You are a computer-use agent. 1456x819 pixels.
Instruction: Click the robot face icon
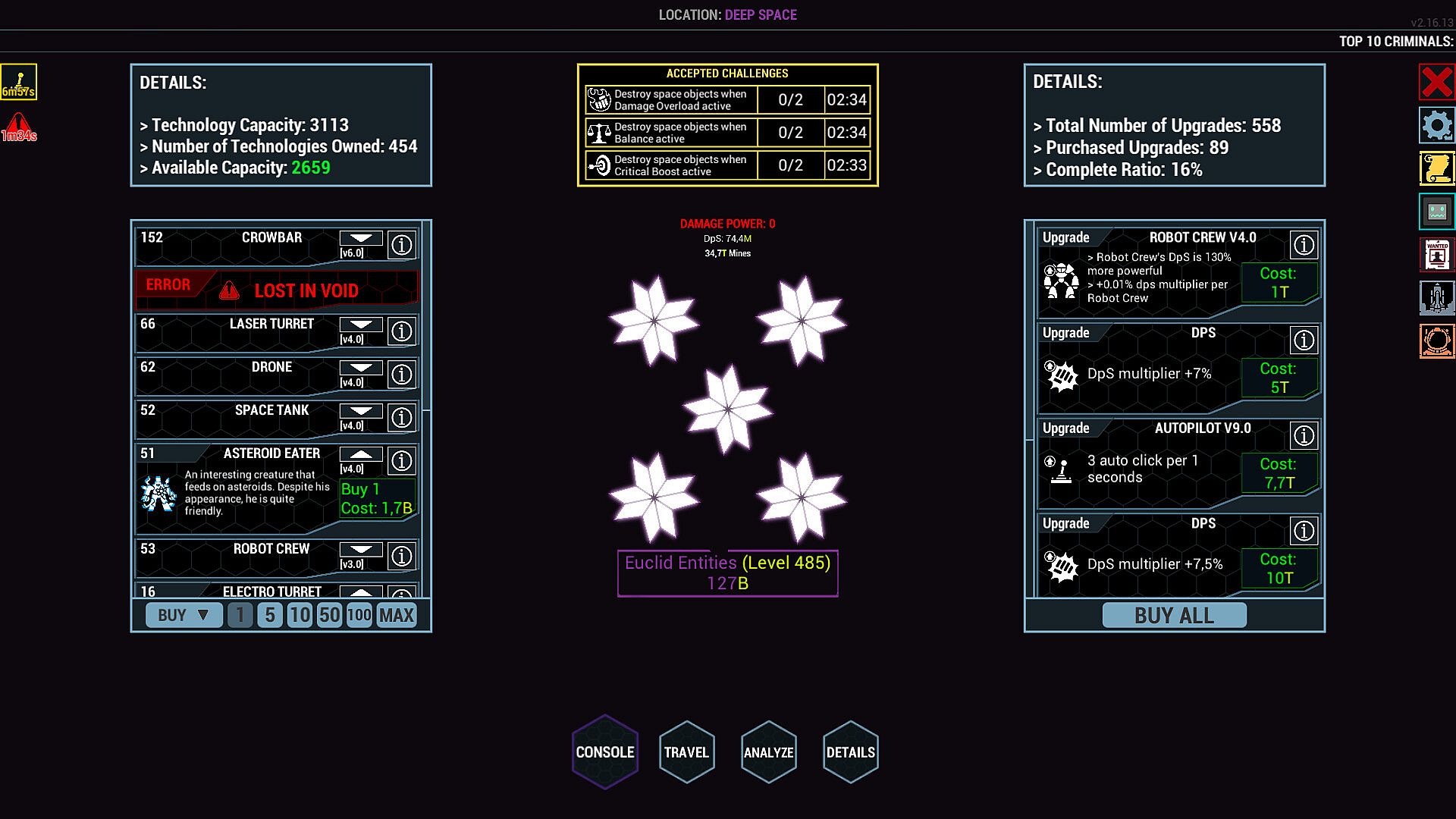click(1436, 212)
